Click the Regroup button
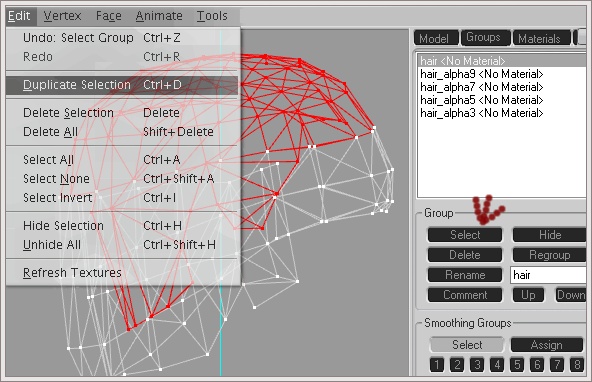This screenshot has height=382, width=592. pos(550,255)
